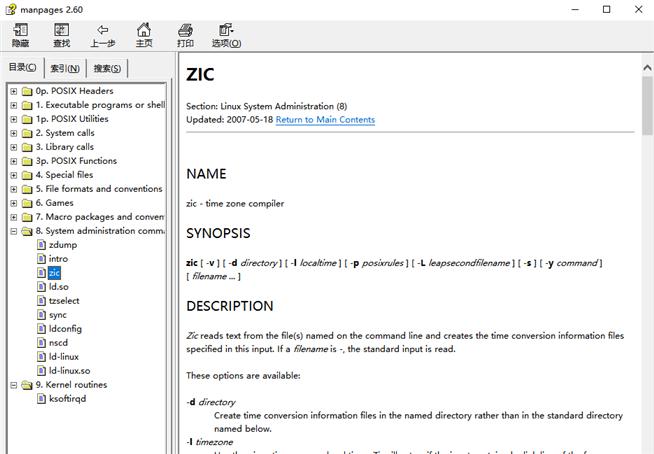
Task: Click the ksoftirqd page document icon
Action: pos(41,399)
